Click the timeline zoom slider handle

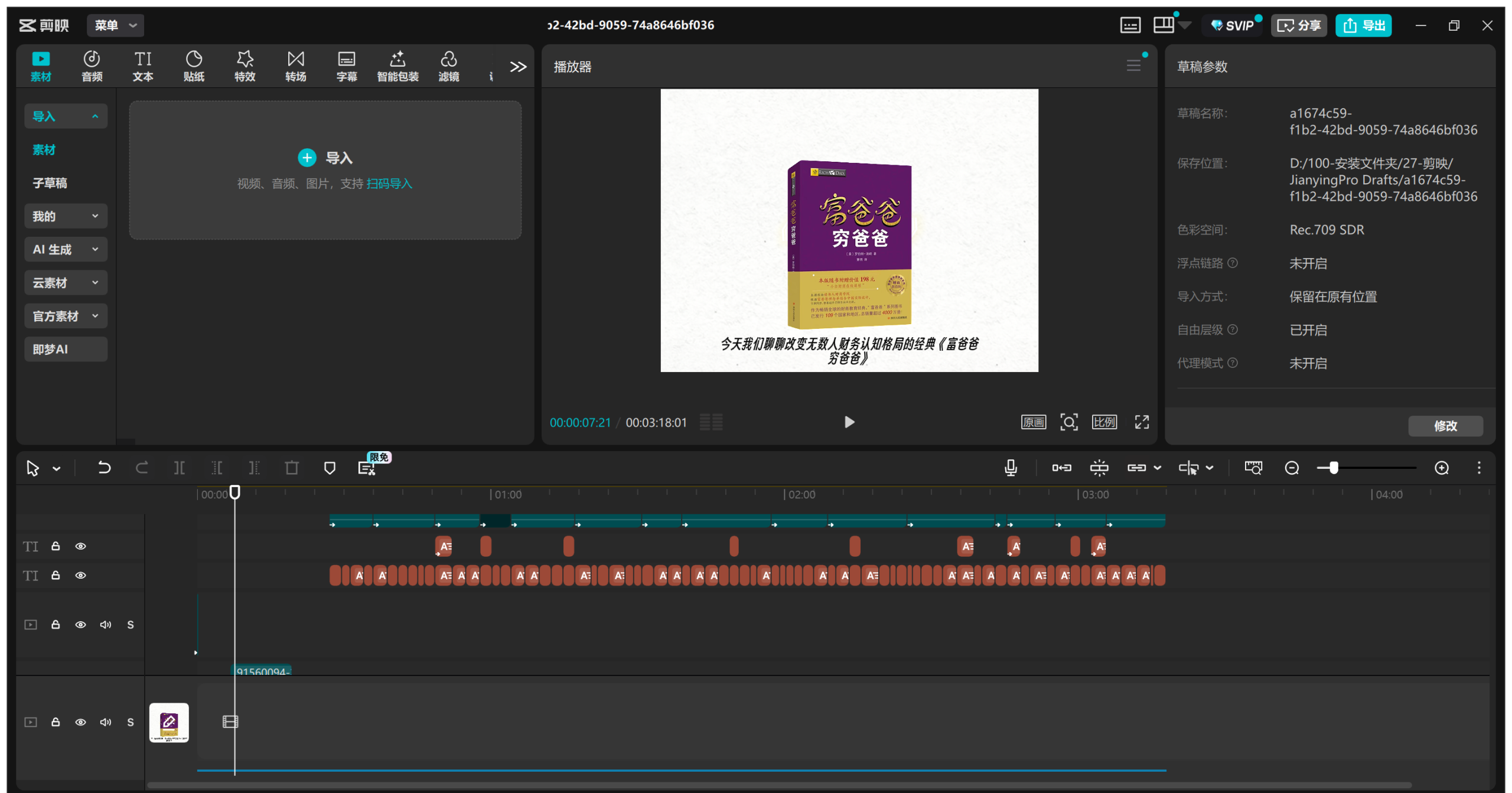point(1334,468)
